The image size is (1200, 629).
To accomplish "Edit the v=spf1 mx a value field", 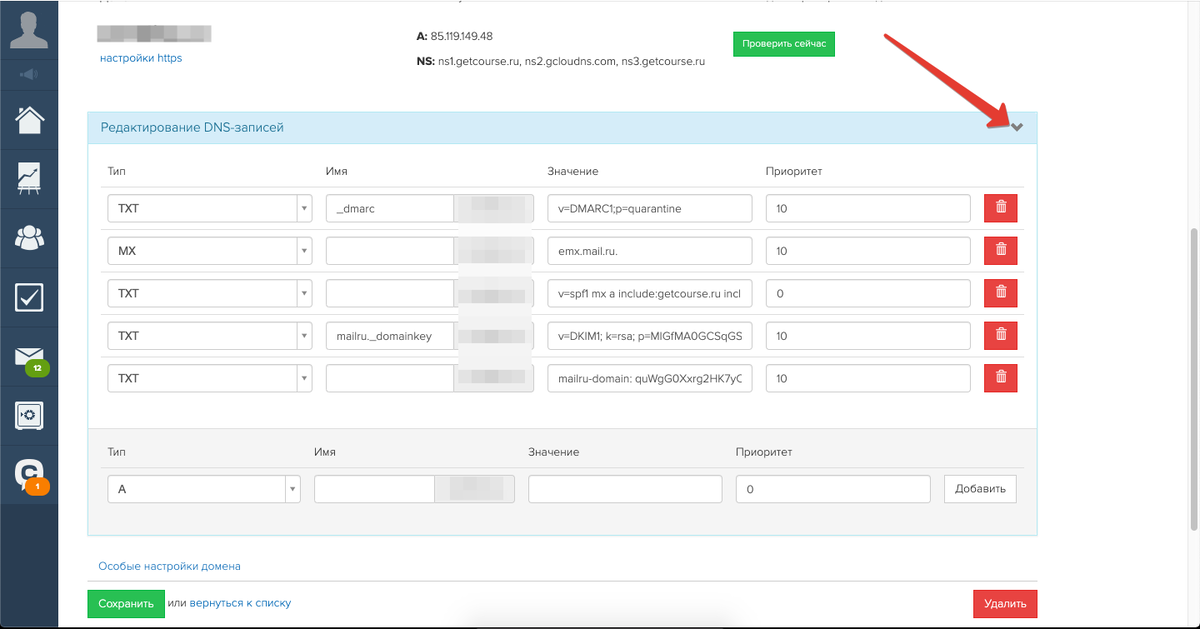I will point(649,293).
